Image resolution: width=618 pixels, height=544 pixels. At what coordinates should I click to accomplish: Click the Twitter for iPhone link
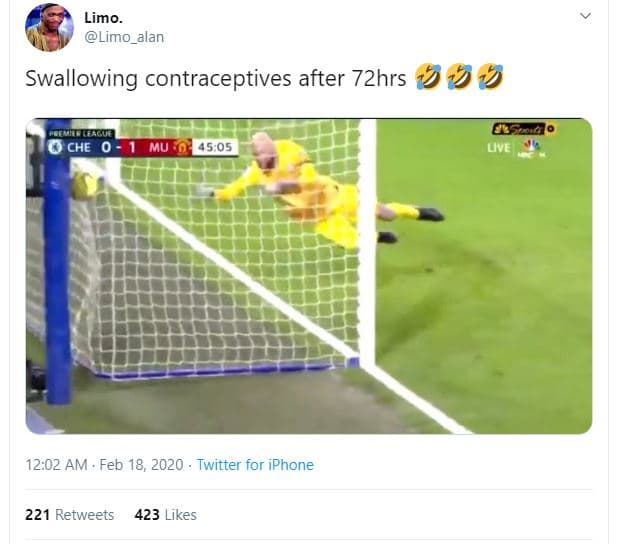tap(255, 465)
